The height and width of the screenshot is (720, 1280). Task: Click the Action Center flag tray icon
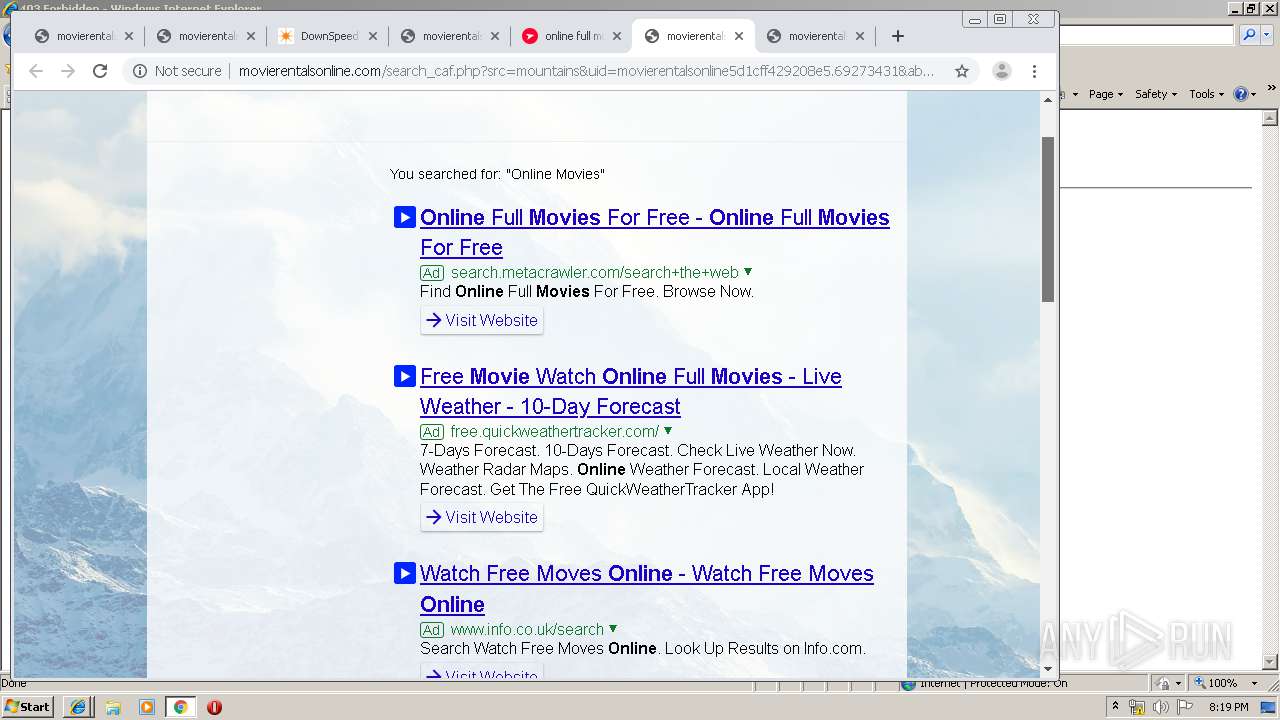click(x=1185, y=706)
